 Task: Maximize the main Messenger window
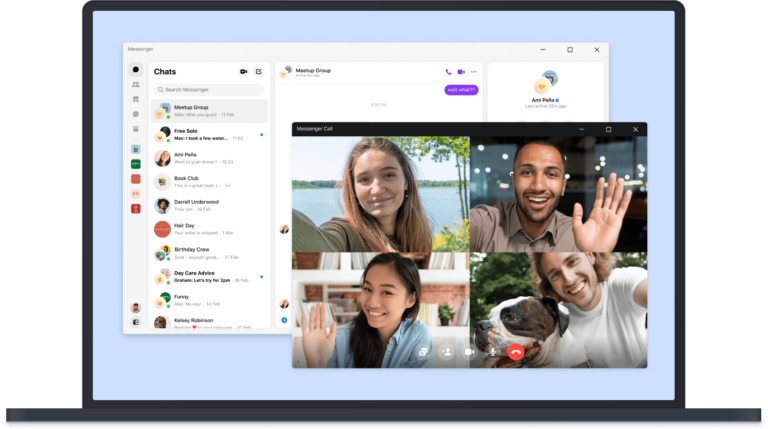570,49
